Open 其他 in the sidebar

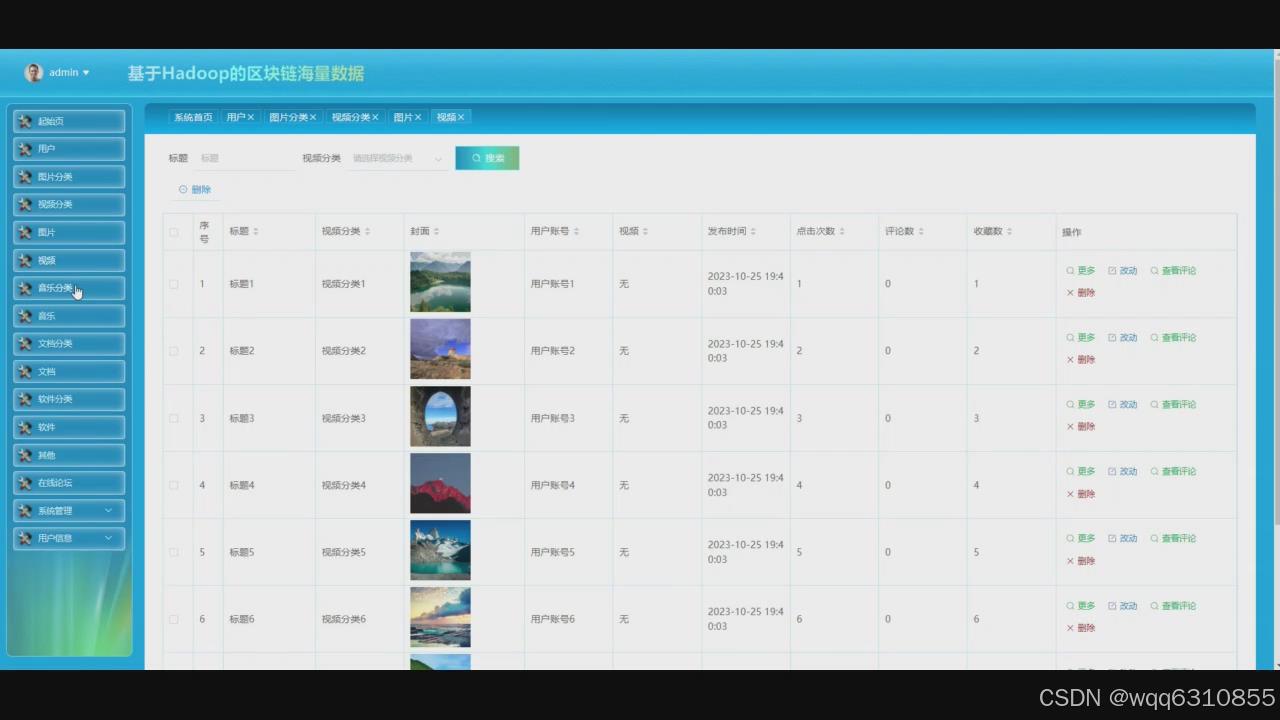(x=69, y=455)
